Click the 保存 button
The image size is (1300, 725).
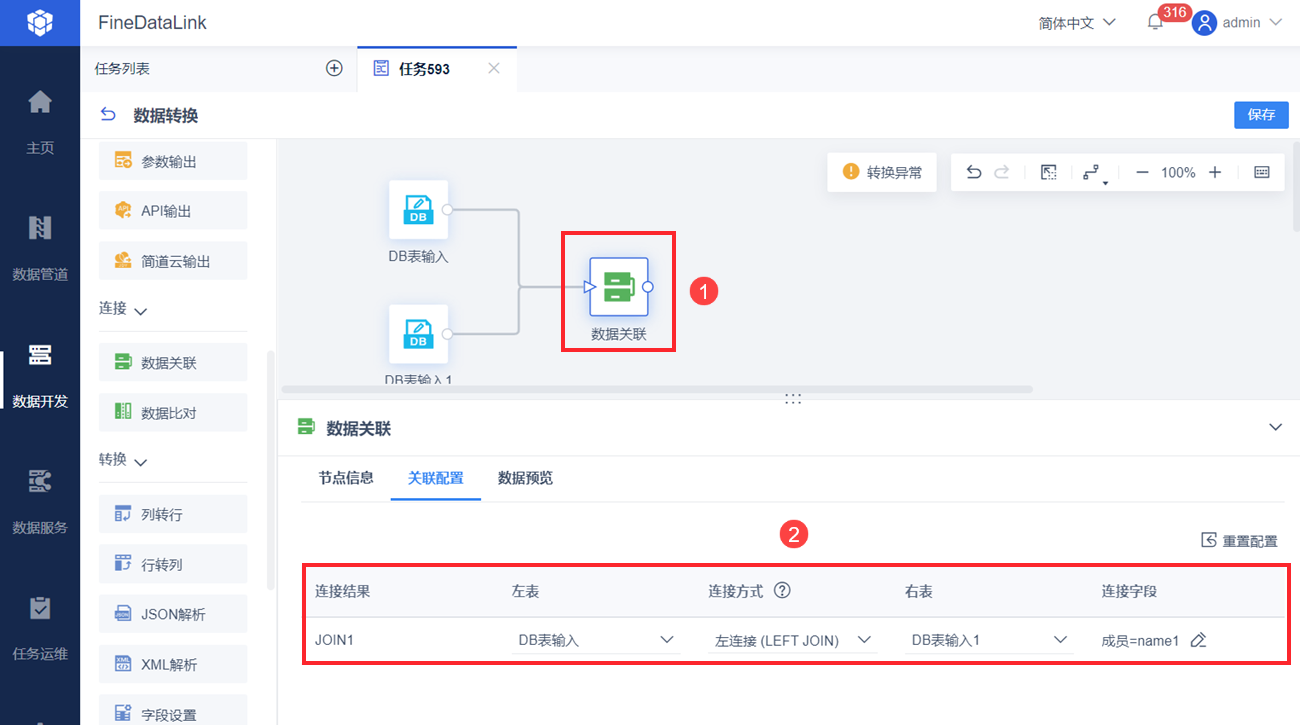coord(1261,115)
